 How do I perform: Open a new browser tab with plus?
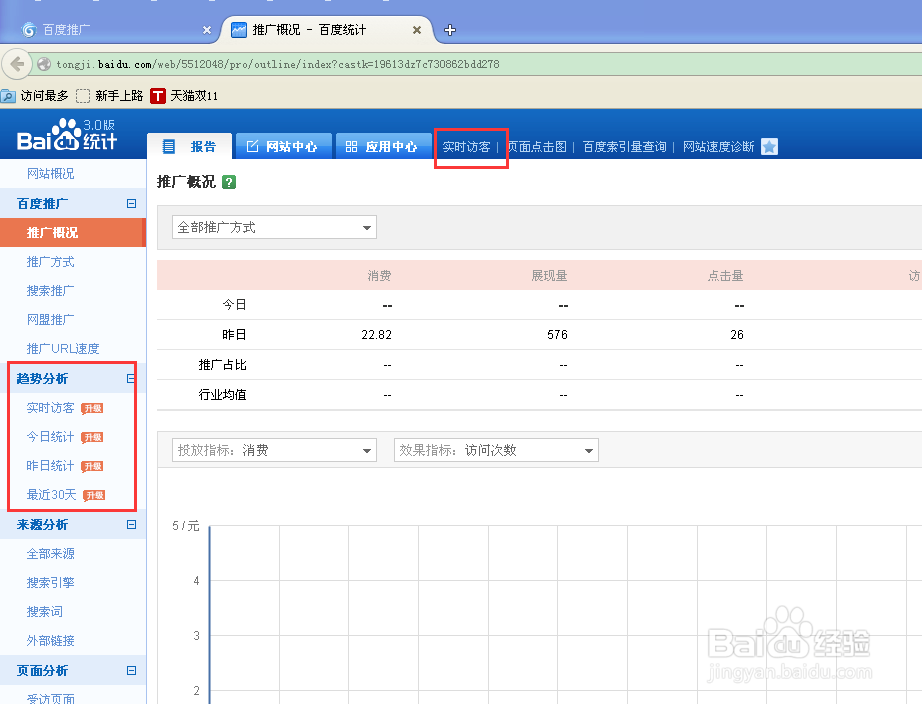[x=450, y=30]
